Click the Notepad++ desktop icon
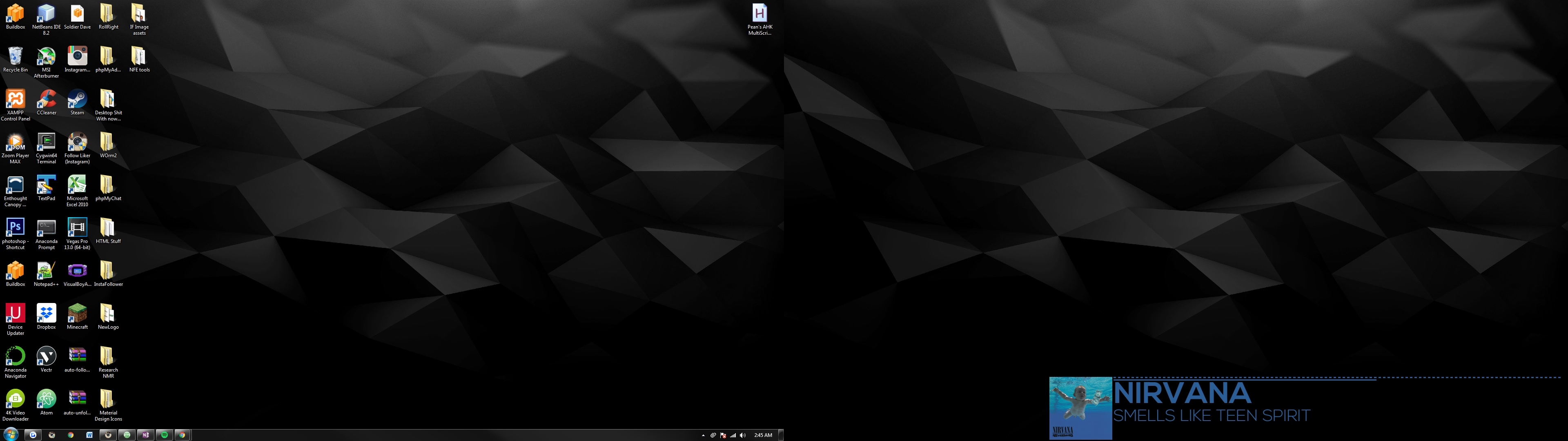Viewport: 1568px width, 441px height. (x=46, y=274)
